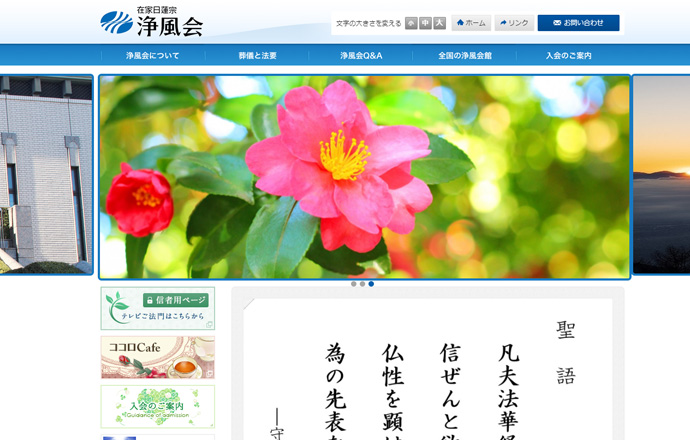
Task: Select second slideshow indicator dot
Action: [362, 284]
